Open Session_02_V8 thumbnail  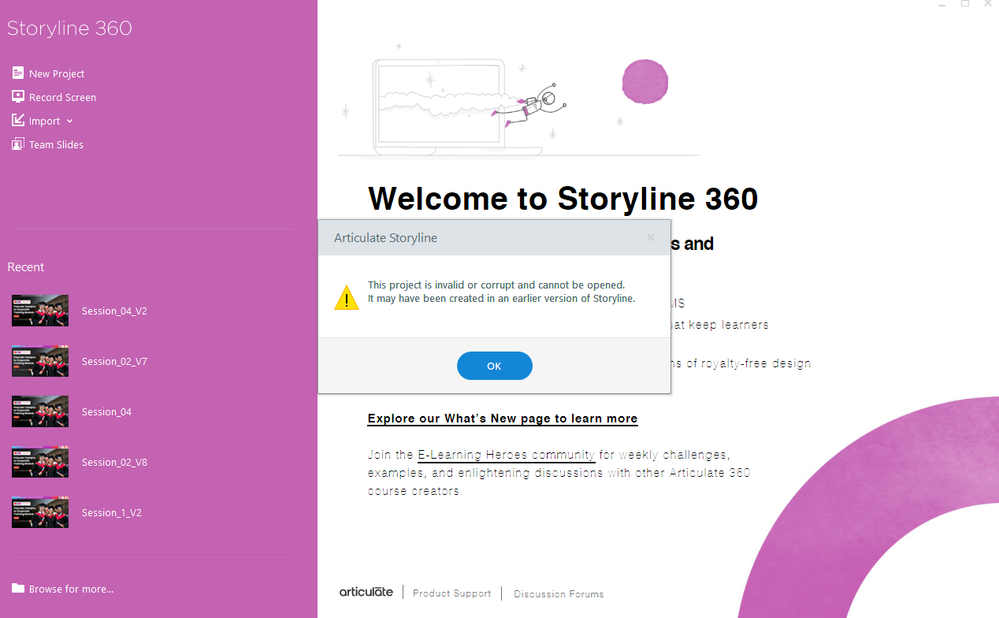tap(40, 462)
